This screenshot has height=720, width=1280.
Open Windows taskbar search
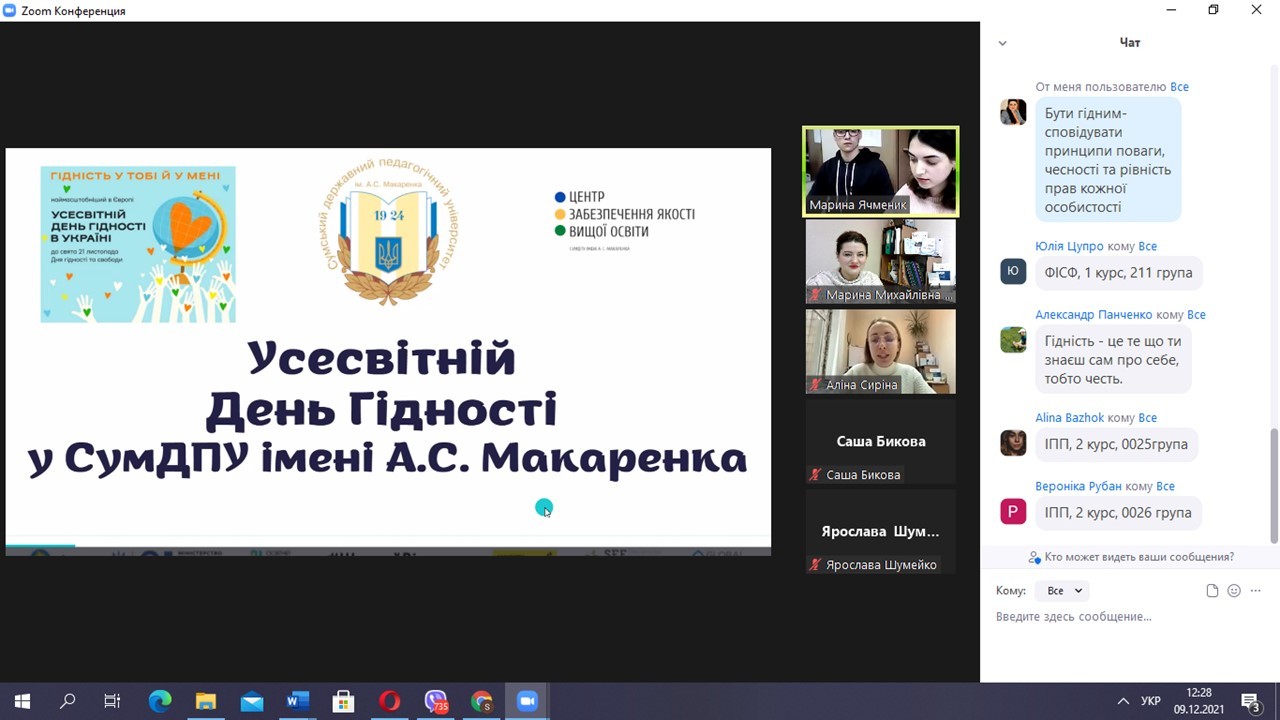click(68, 702)
